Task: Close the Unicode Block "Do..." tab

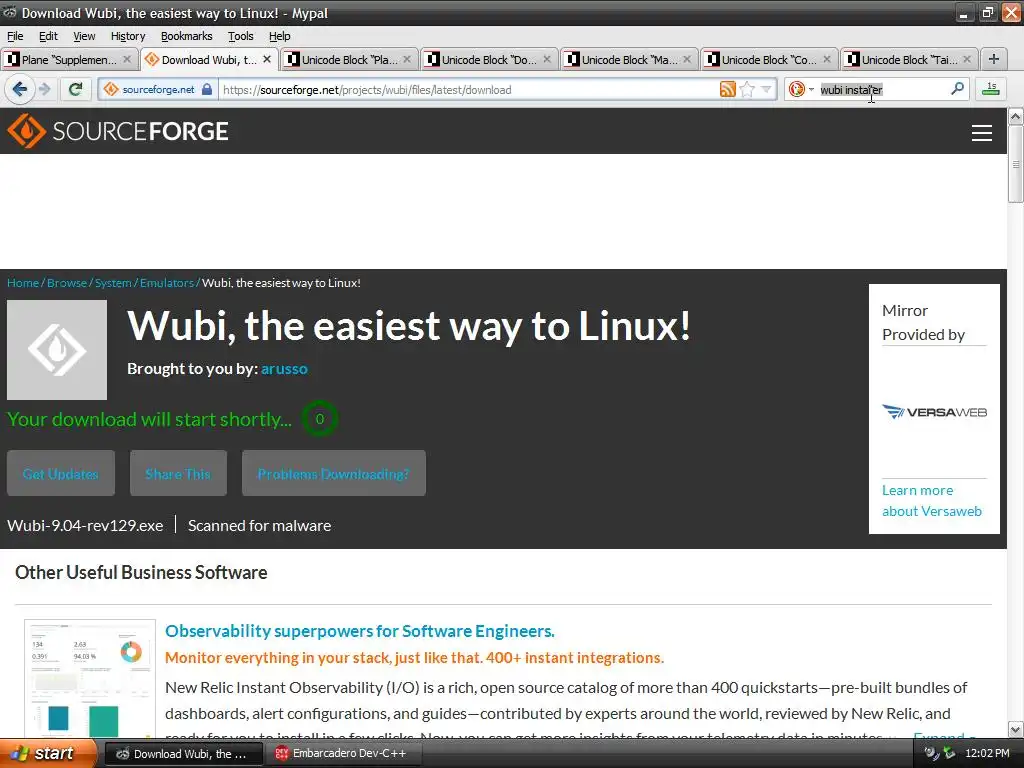Action: point(547,59)
